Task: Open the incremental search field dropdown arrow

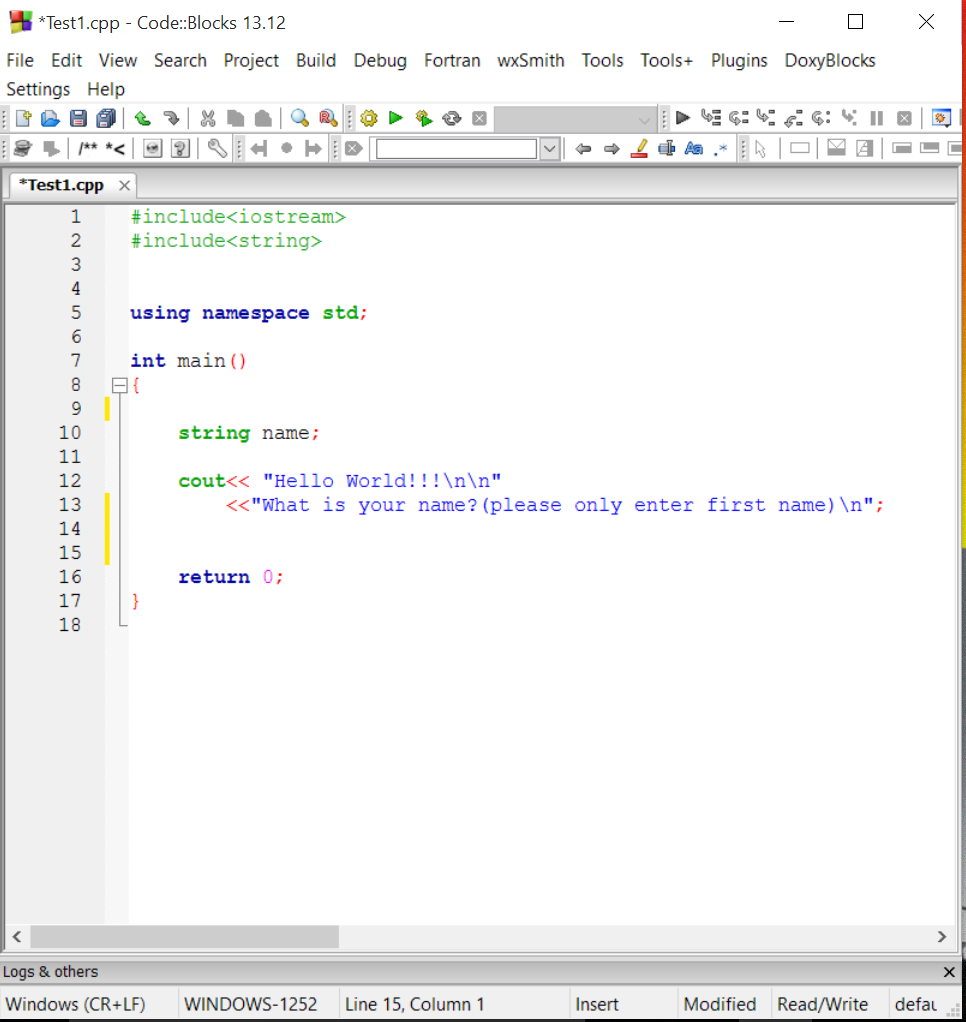Action: tap(549, 149)
